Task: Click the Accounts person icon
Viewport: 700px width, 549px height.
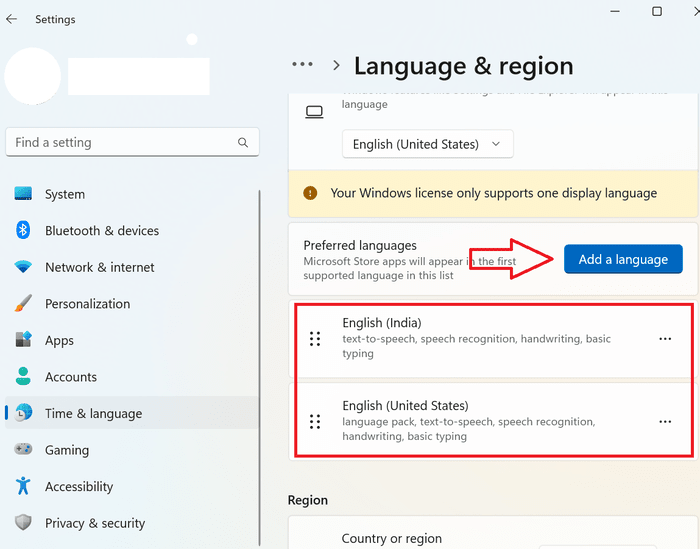Action: point(23,376)
